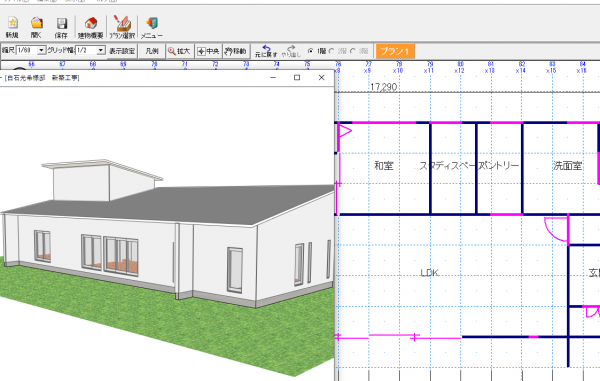Select the 移動 pan move tool
The width and height of the screenshot is (600, 381).
click(236, 51)
